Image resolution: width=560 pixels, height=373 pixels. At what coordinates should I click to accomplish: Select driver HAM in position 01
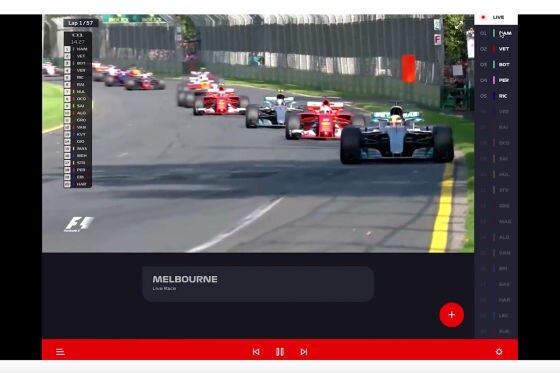496,33
